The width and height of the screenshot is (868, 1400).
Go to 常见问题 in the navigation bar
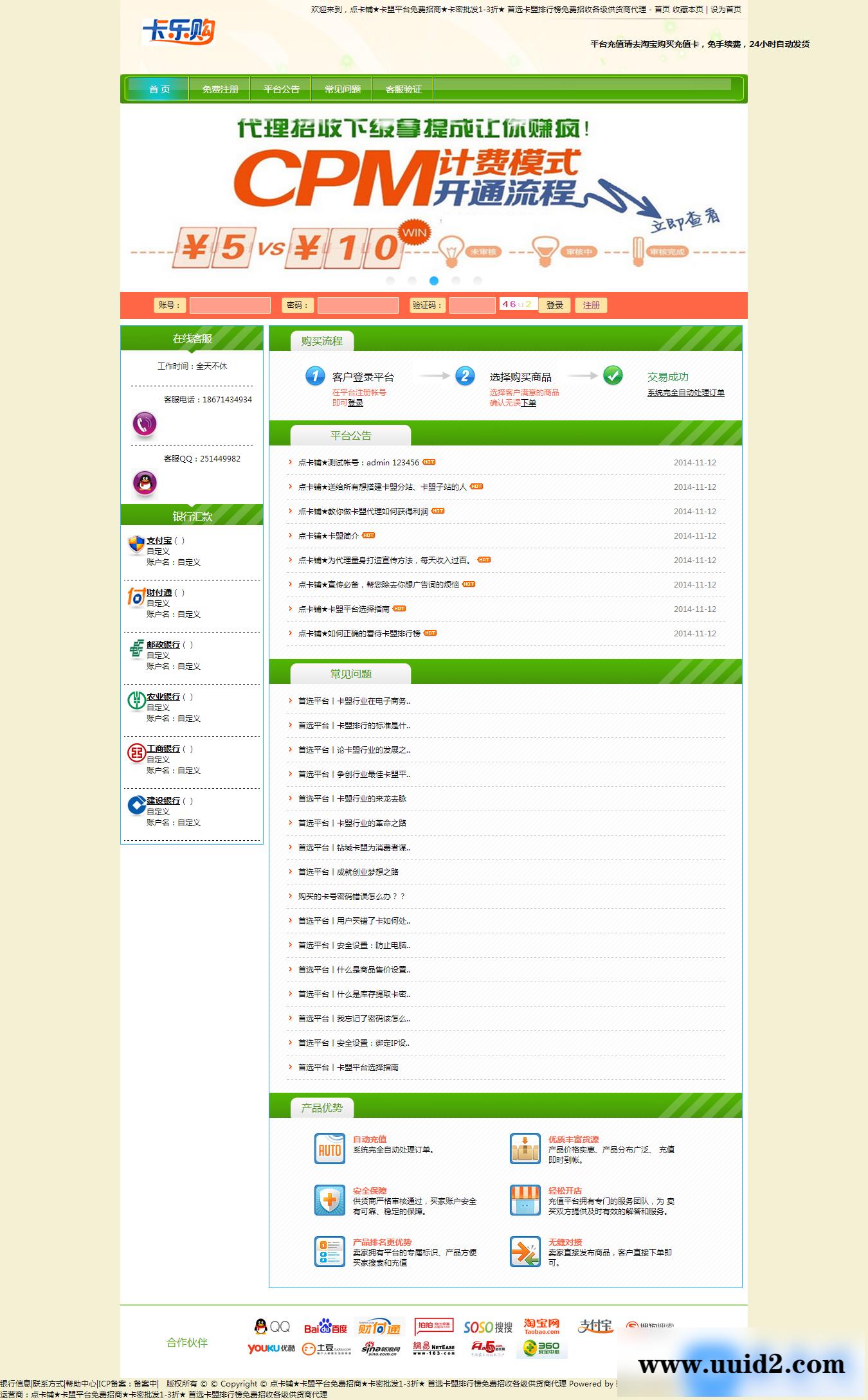(342, 89)
